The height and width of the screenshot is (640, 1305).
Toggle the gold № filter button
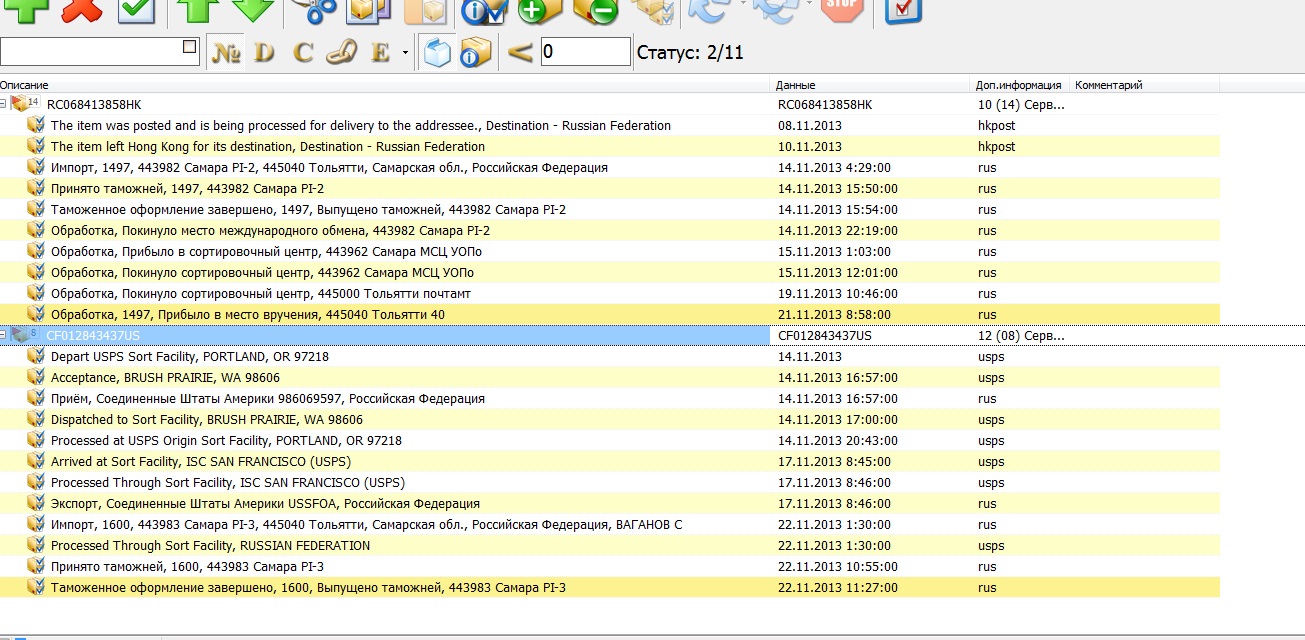pos(226,52)
